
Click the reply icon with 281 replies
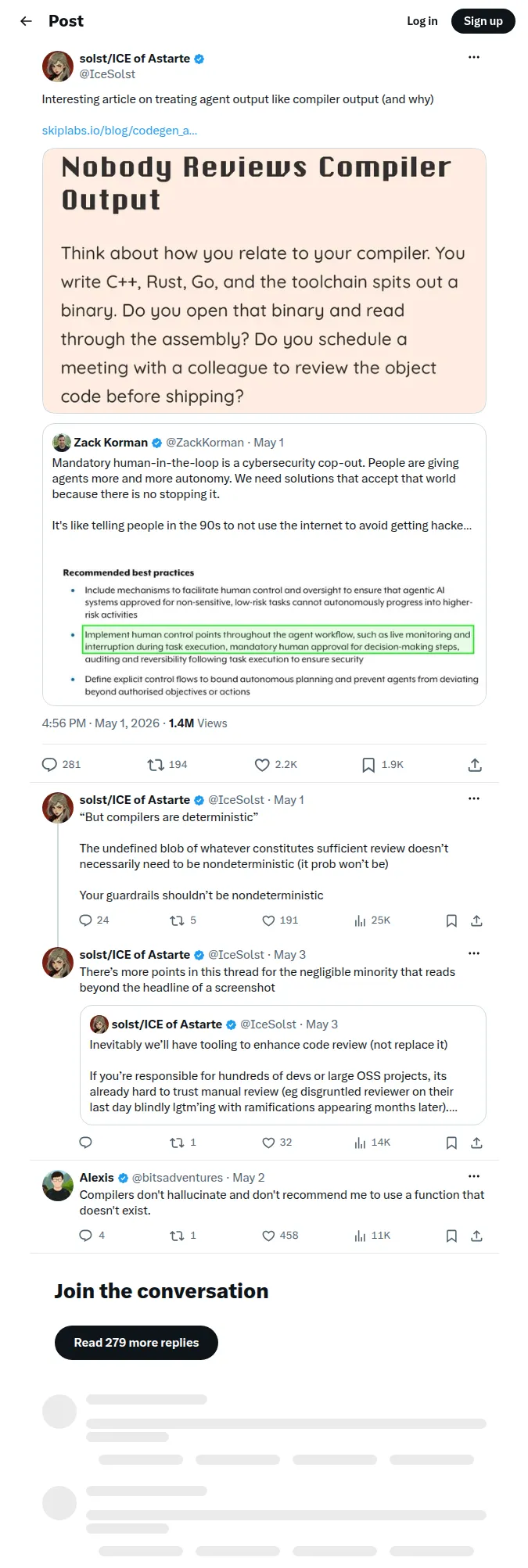[49, 765]
